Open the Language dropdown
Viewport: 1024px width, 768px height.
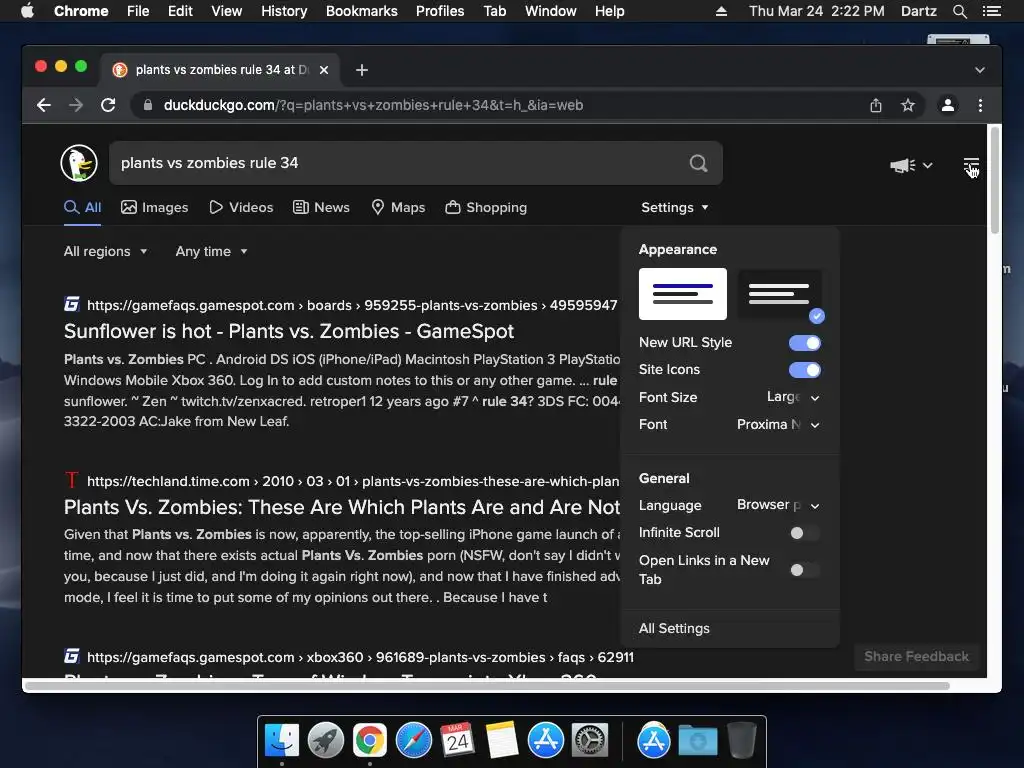click(x=778, y=505)
